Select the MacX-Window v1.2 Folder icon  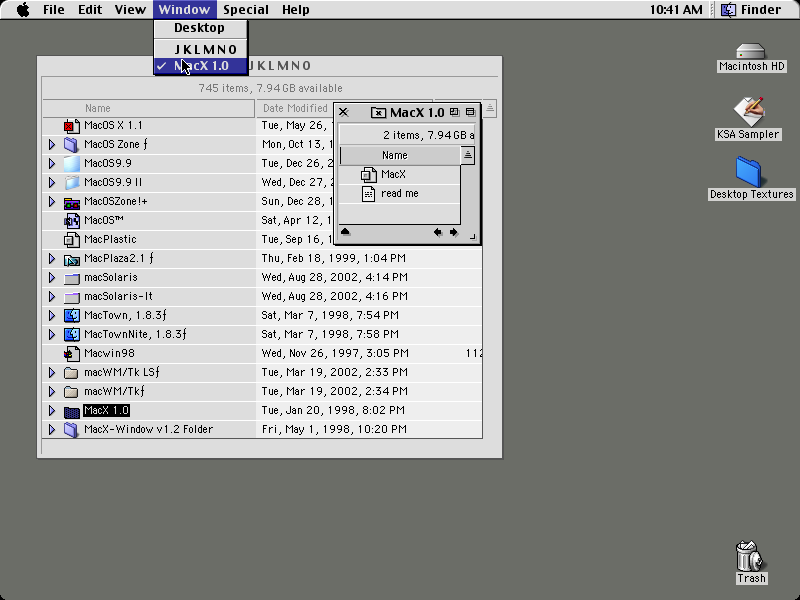click(x=72, y=430)
